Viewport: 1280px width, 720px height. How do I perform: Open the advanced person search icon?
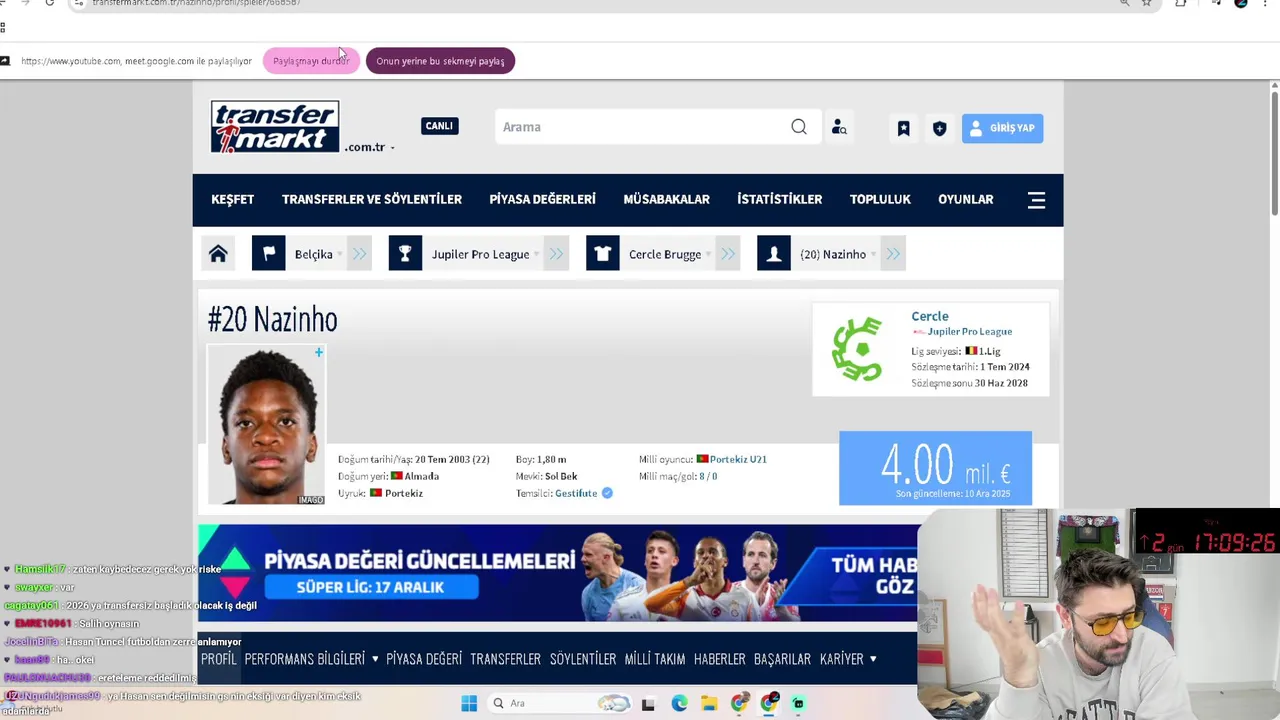click(839, 127)
